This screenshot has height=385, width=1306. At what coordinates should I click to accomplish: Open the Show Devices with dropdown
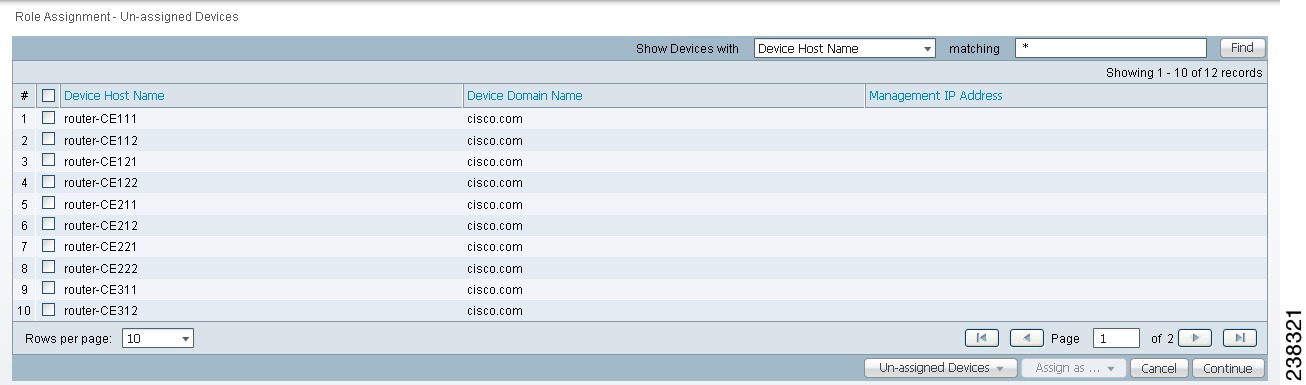click(845, 48)
